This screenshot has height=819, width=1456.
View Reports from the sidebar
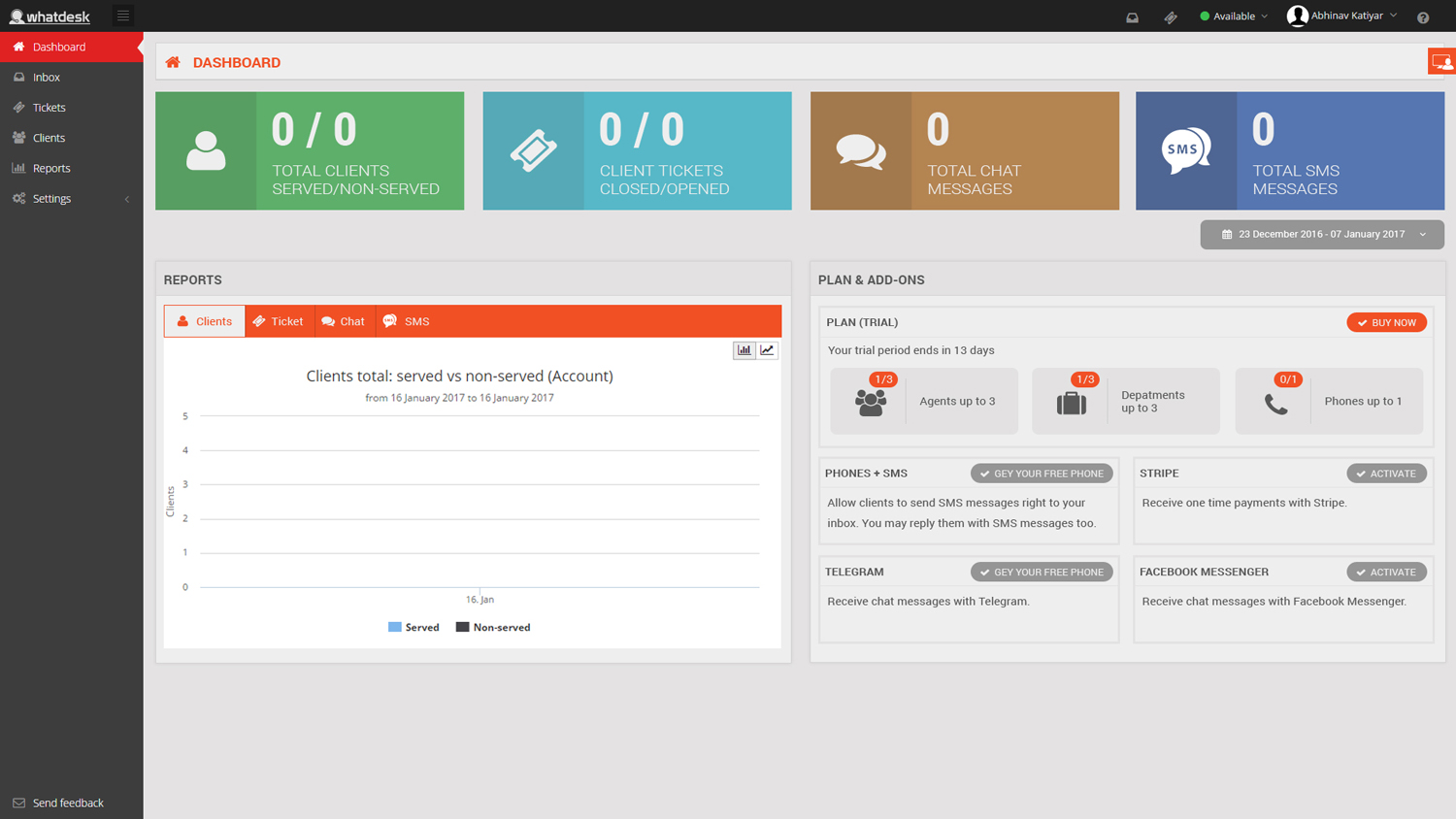coord(50,167)
